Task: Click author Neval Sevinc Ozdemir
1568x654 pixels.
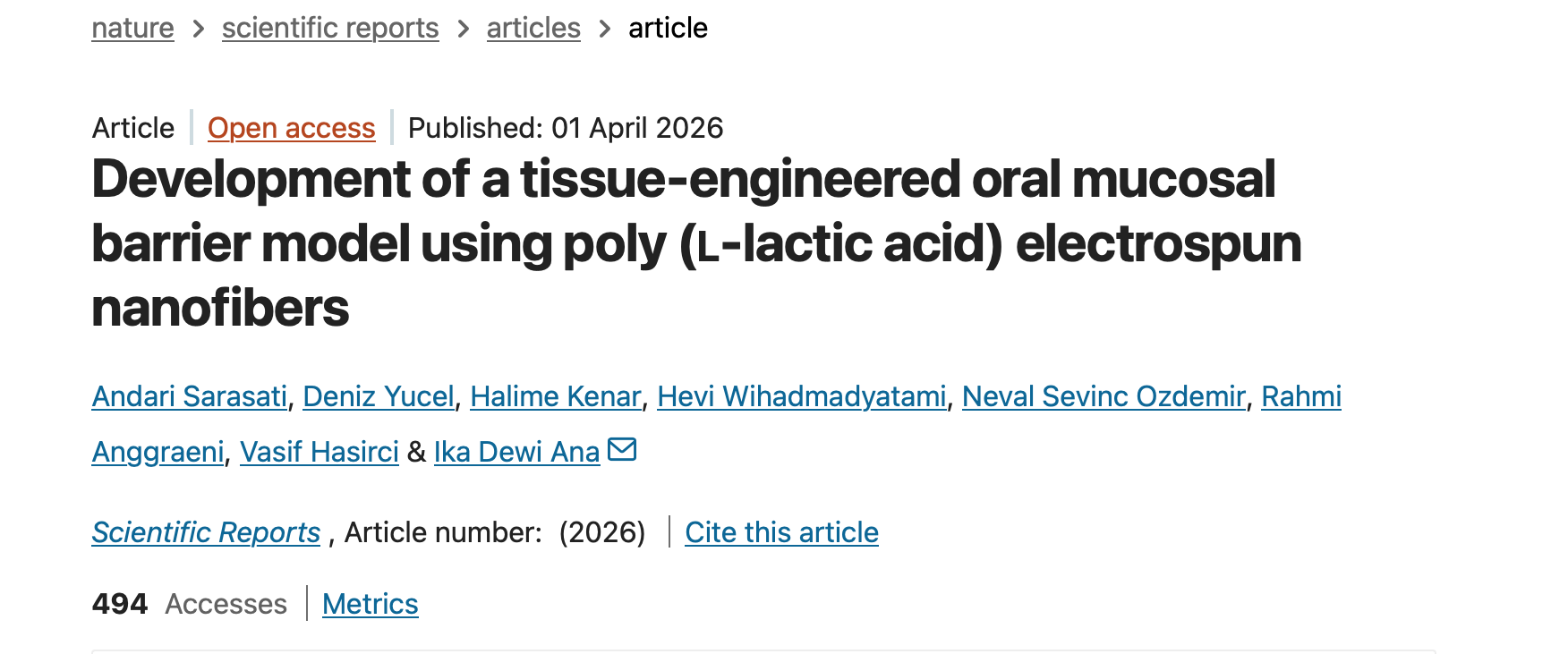Action: 1104,396
